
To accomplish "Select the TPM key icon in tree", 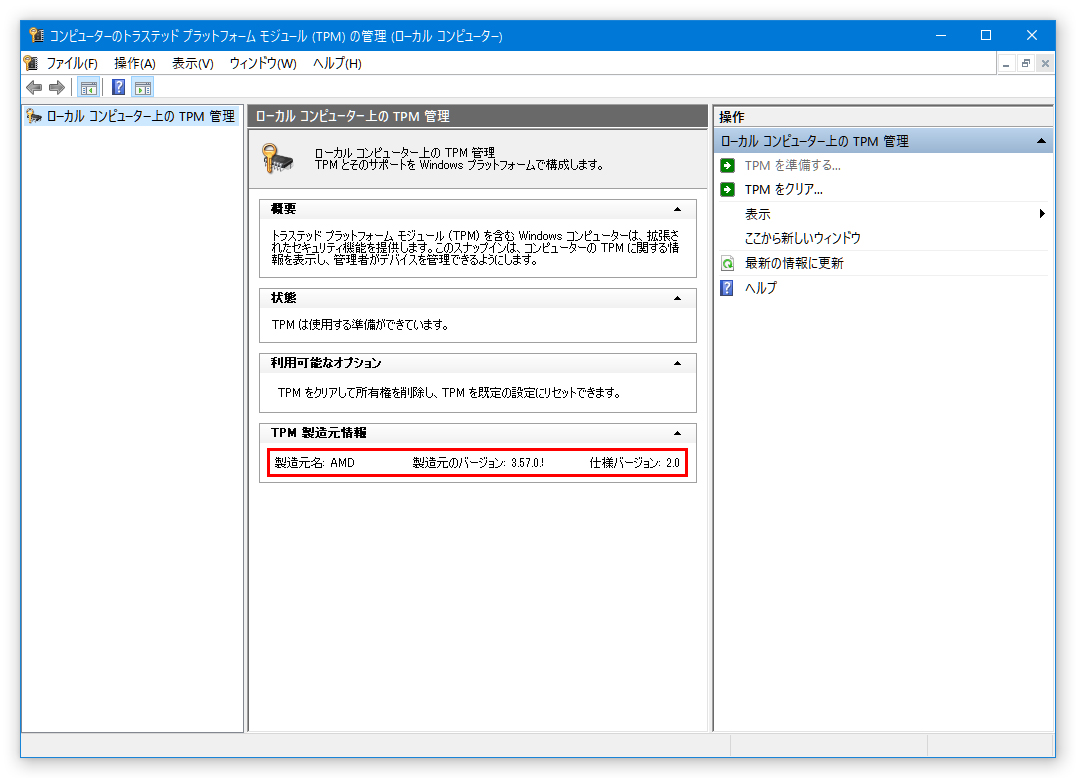I will click(x=34, y=116).
